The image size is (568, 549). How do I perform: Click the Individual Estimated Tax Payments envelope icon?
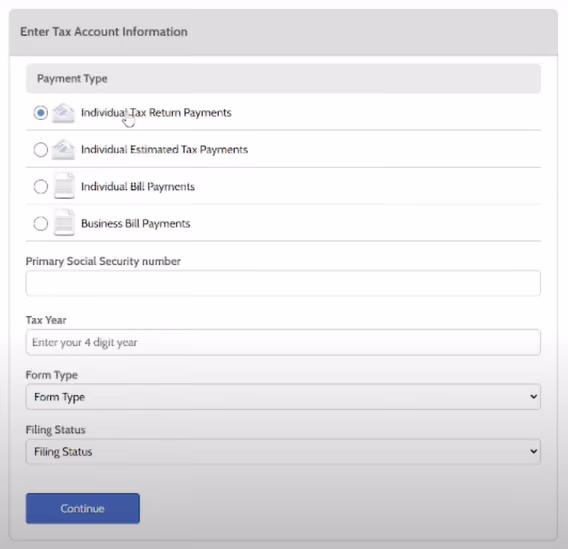(x=63, y=150)
